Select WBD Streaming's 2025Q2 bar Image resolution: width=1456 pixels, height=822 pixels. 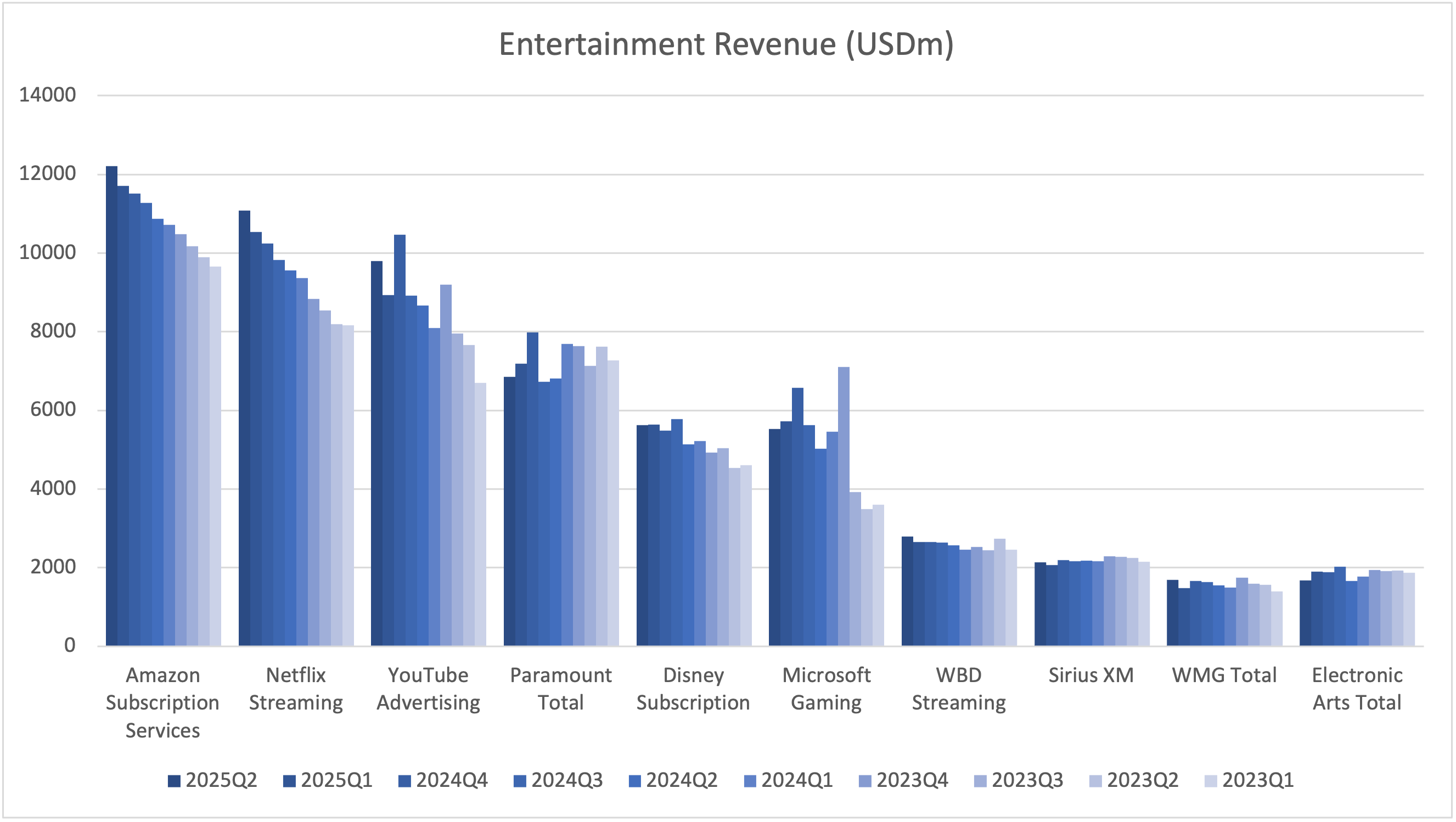point(907,592)
